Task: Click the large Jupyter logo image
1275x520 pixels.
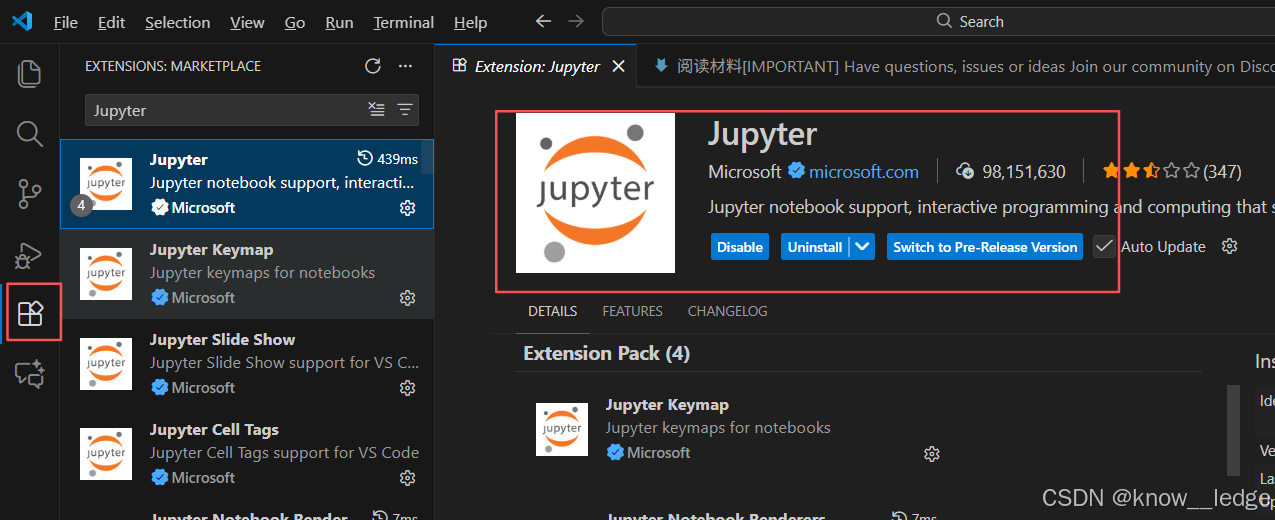Action: coord(595,193)
